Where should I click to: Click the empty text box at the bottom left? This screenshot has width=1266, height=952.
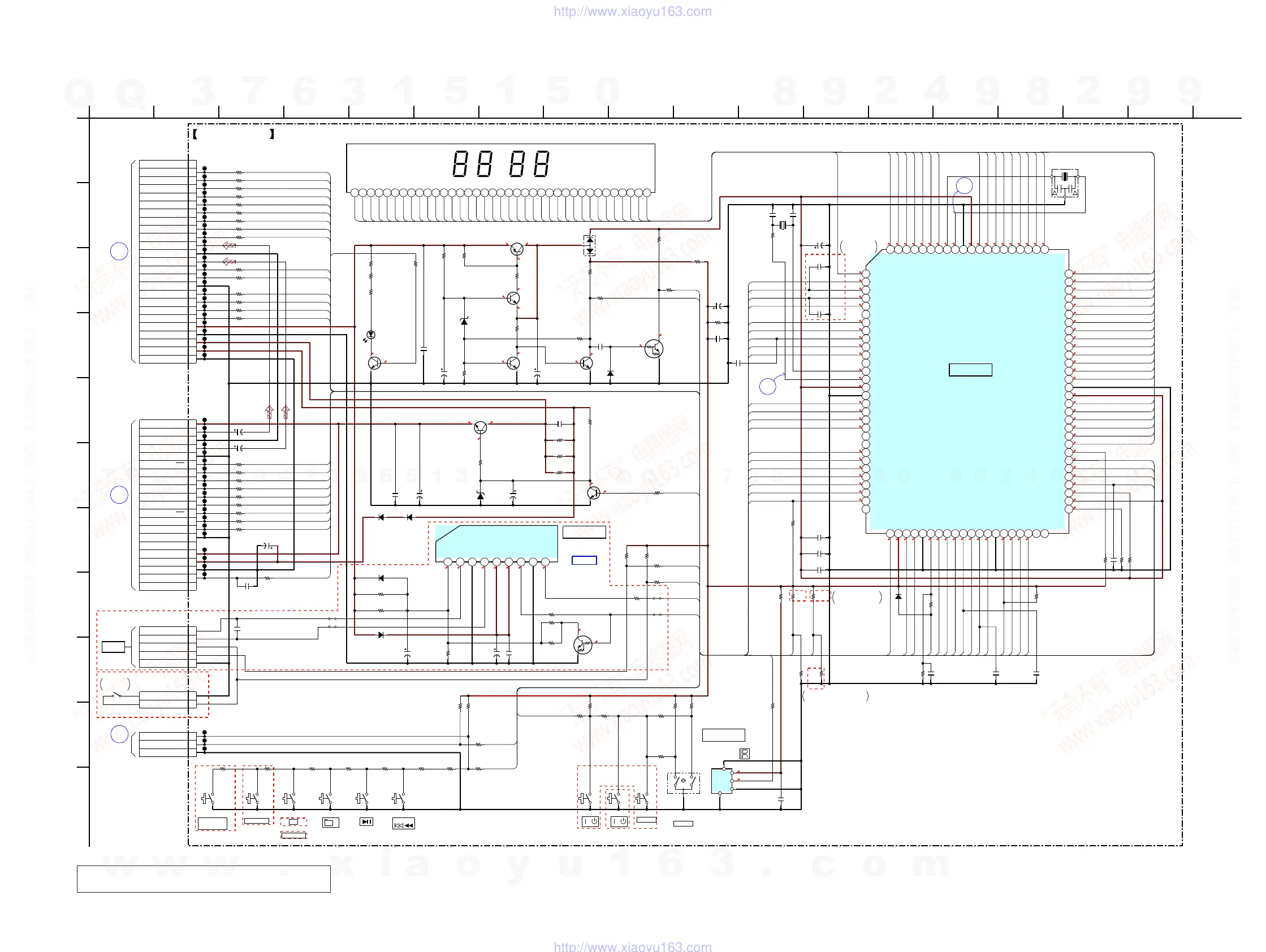point(203,879)
